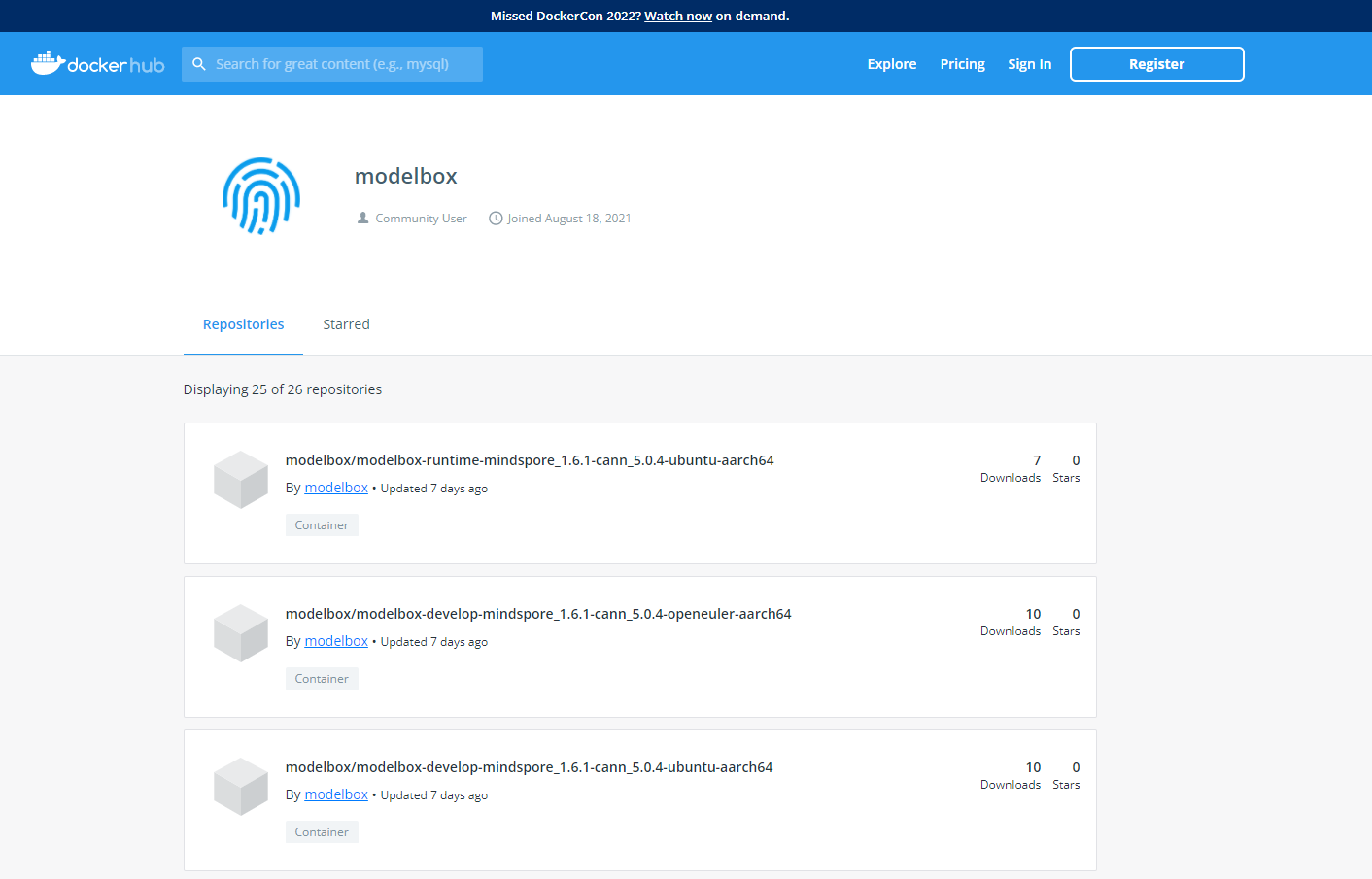Click the '0 Stars' count on runtime-mindspore card
Screen dimensions: 1372x879
[x=1067, y=468]
